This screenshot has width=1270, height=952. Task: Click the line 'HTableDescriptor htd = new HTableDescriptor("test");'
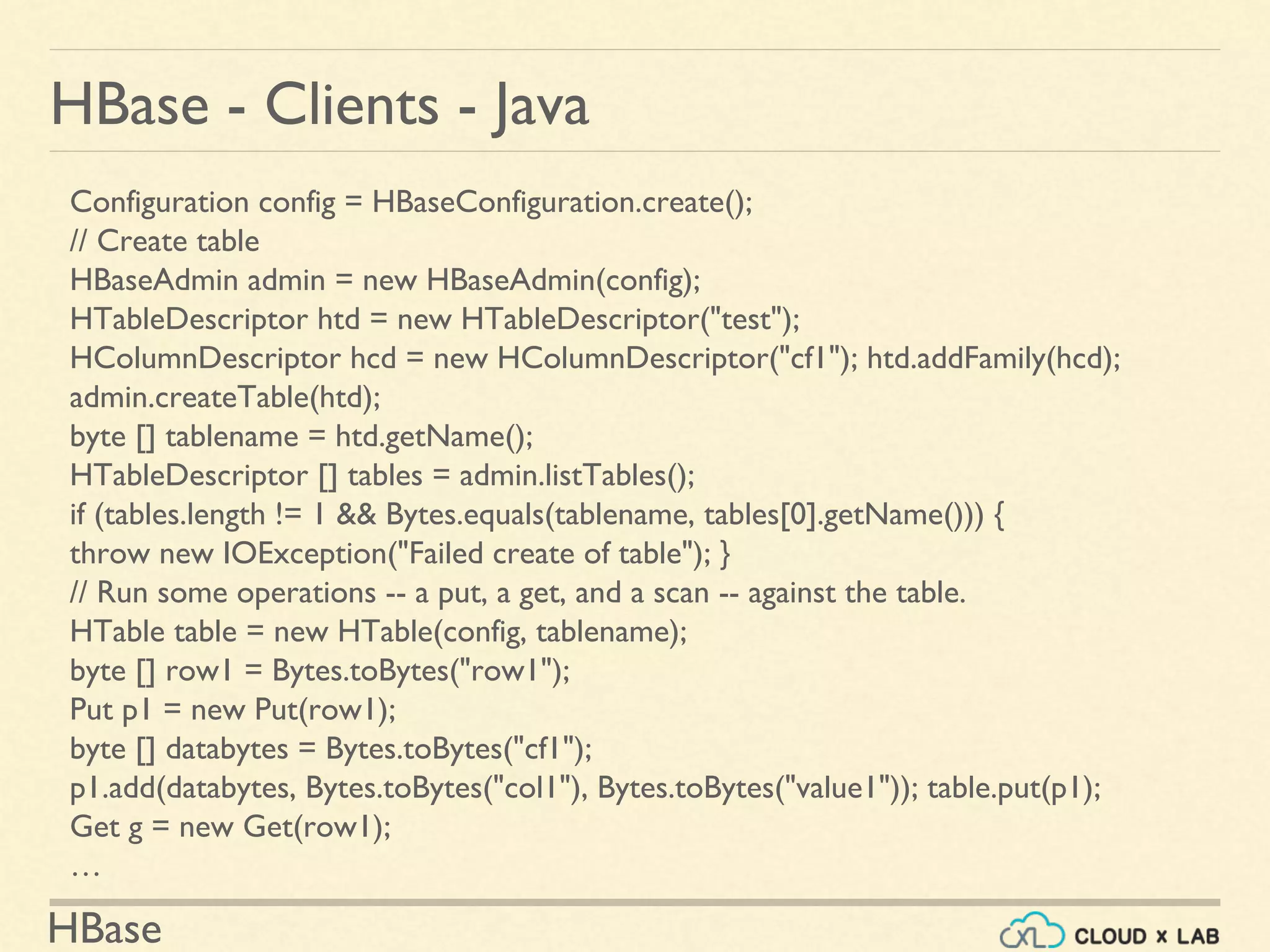(x=435, y=320)
